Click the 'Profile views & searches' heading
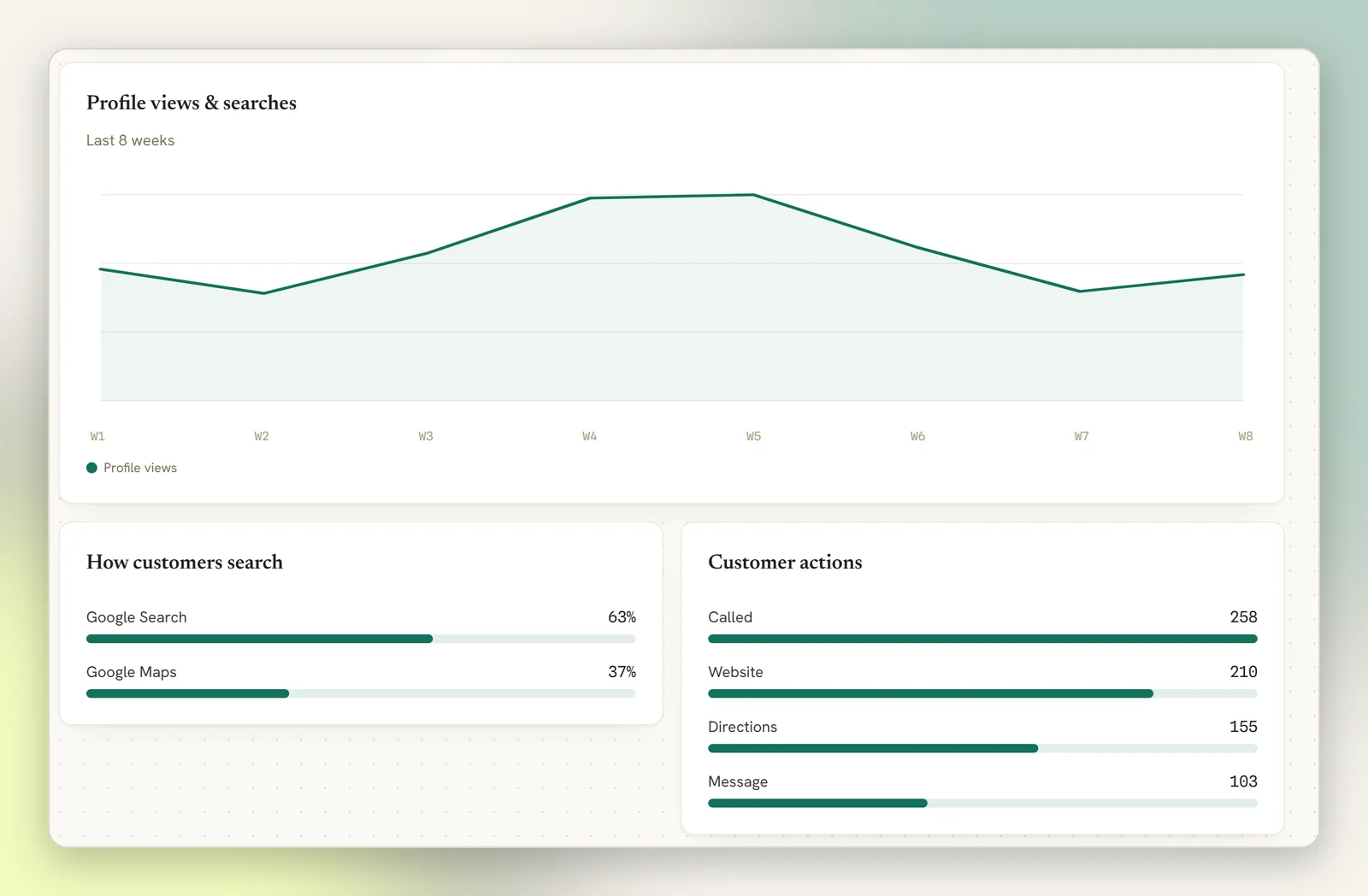 tap(192, 103)
